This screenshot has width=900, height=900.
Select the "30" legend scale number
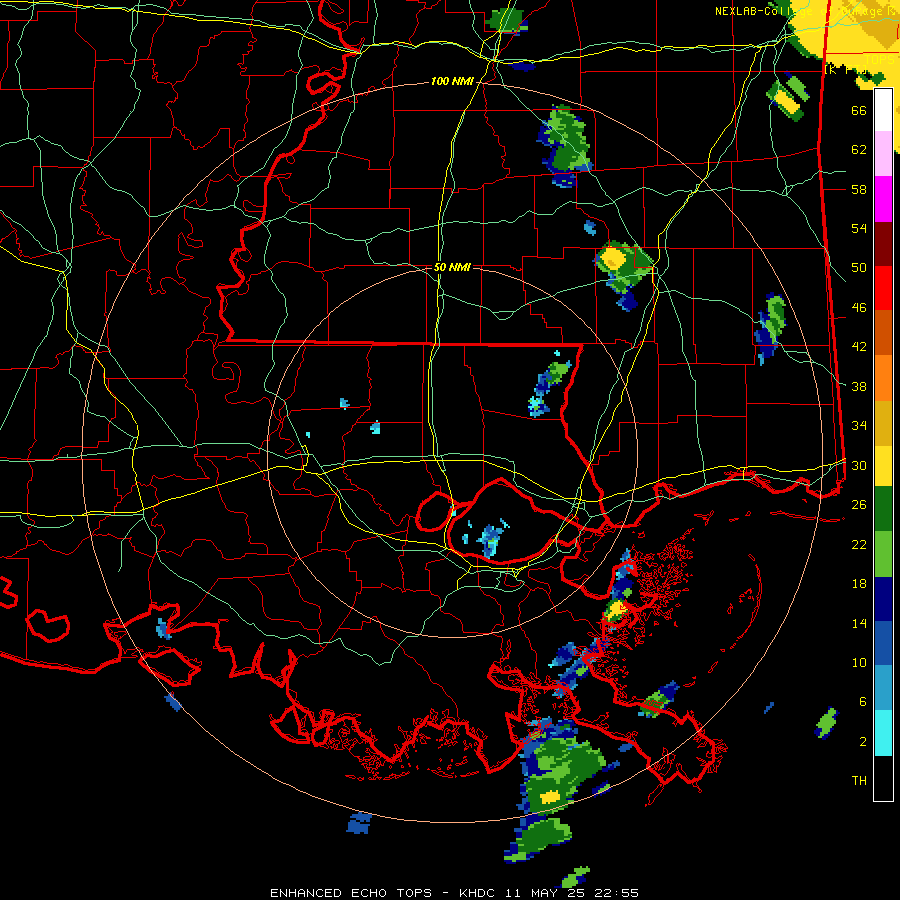coord(859,465)
